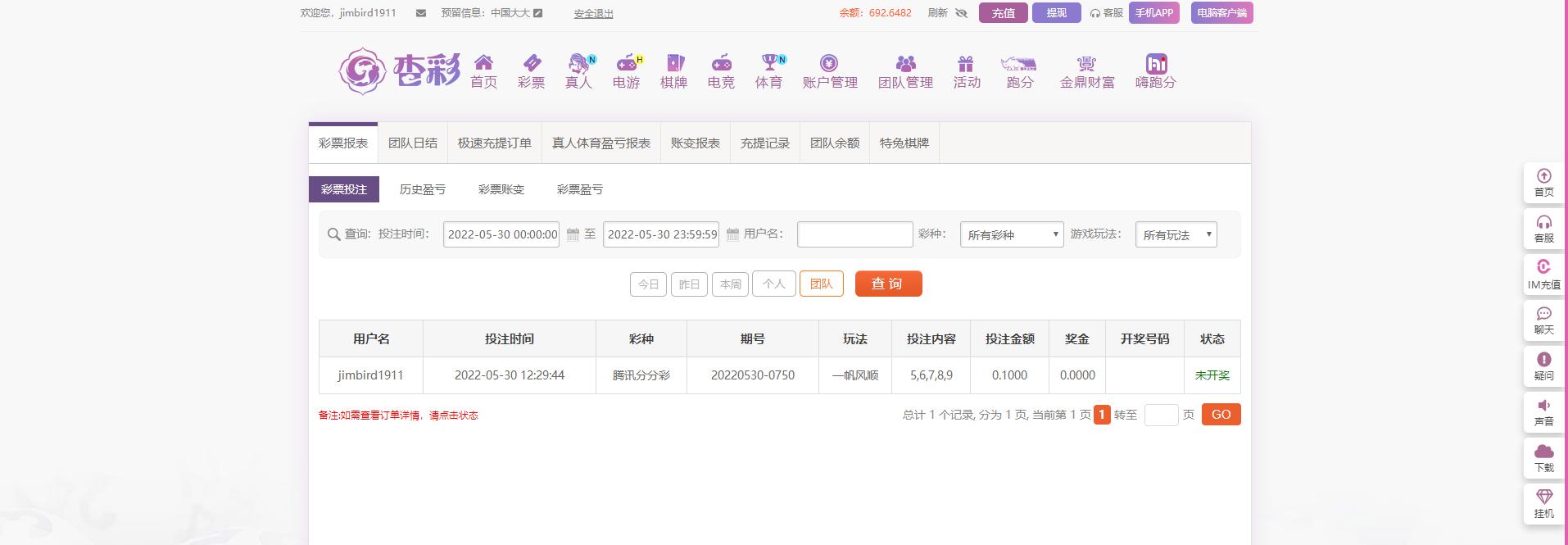
Task: Toggle balance visibility eye icon
Action: (x=962, y=13)
